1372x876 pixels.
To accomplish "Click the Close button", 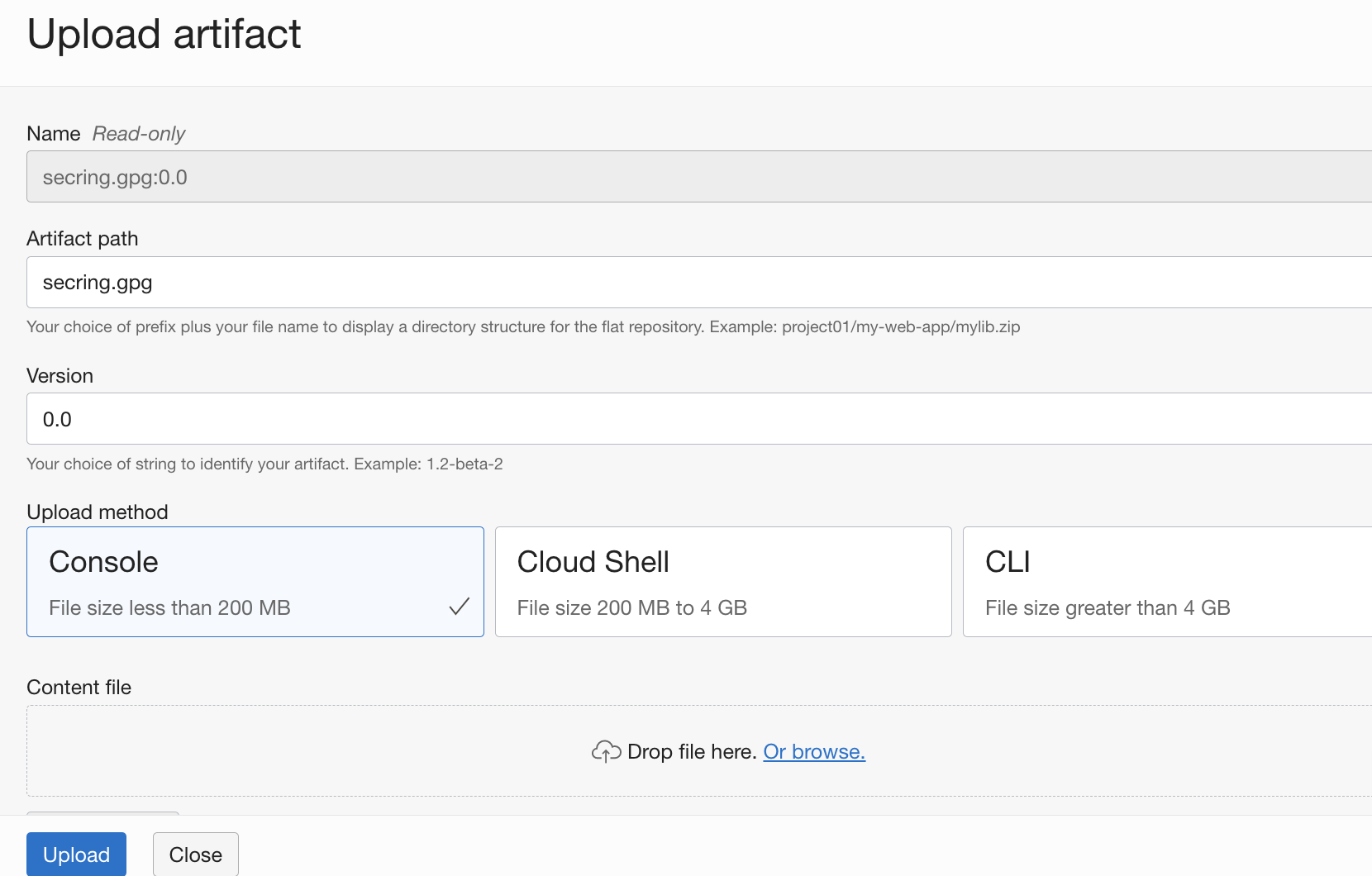I will [196, 855].
